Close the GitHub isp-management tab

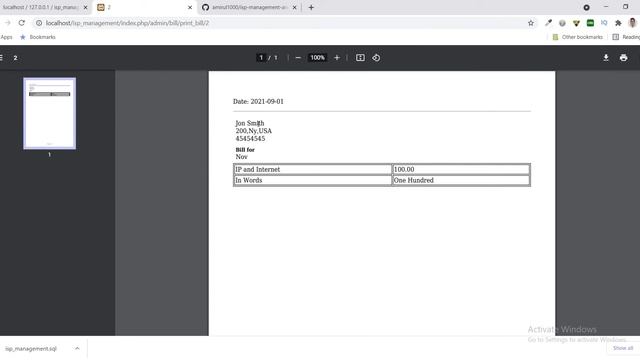point(294,7)
